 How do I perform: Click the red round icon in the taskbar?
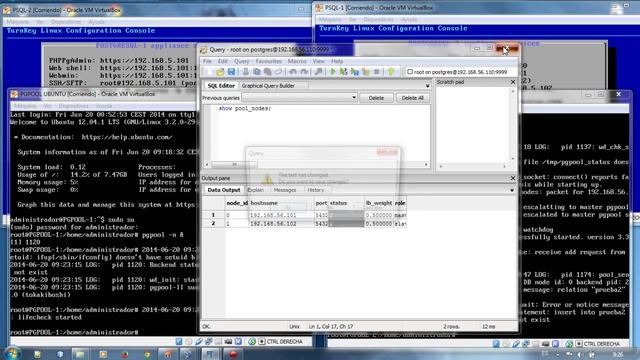233,354
